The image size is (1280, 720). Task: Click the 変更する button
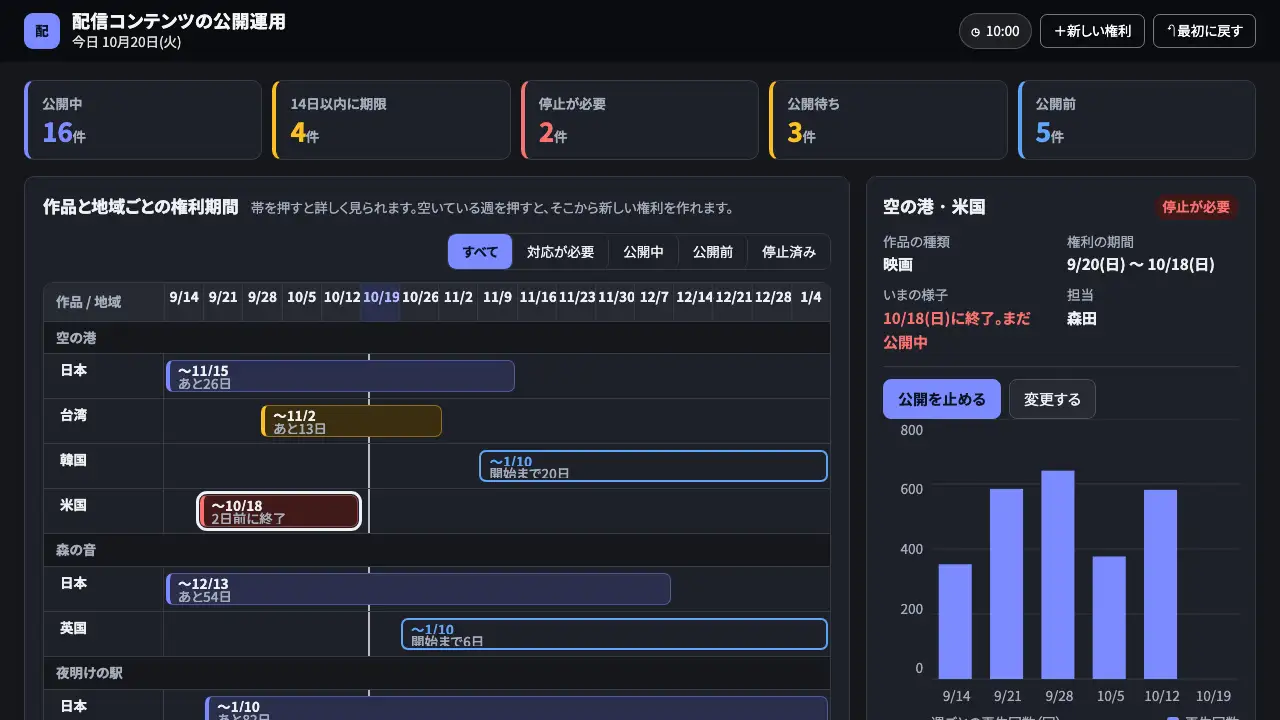(1052, 399)
